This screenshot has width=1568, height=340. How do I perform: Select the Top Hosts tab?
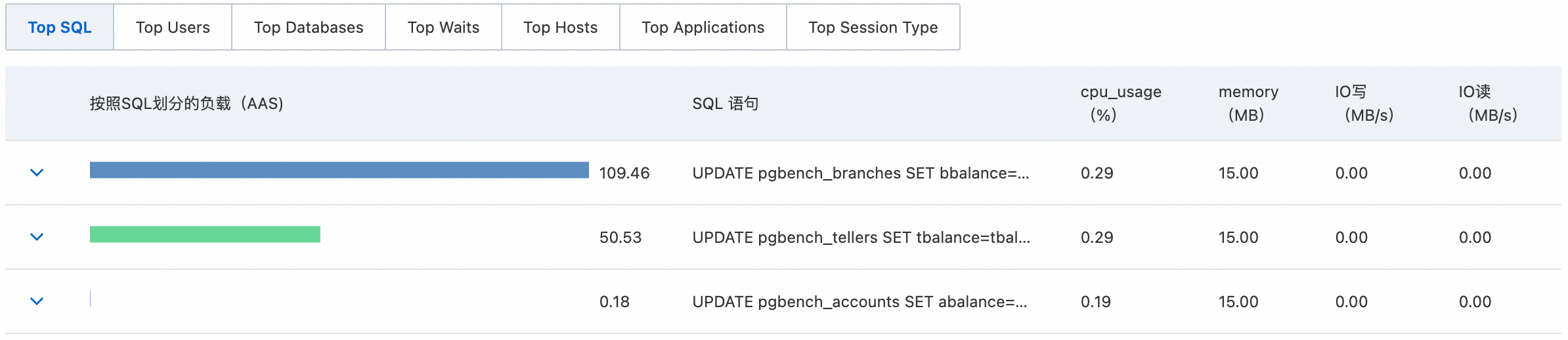tap(560, 28)
